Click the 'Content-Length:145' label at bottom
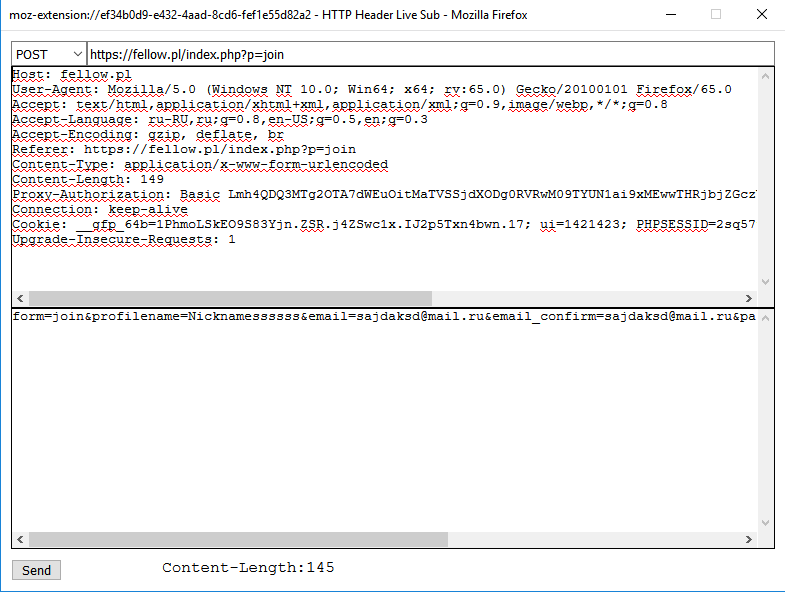The image size is (785, 592). [x=248, y=567]
